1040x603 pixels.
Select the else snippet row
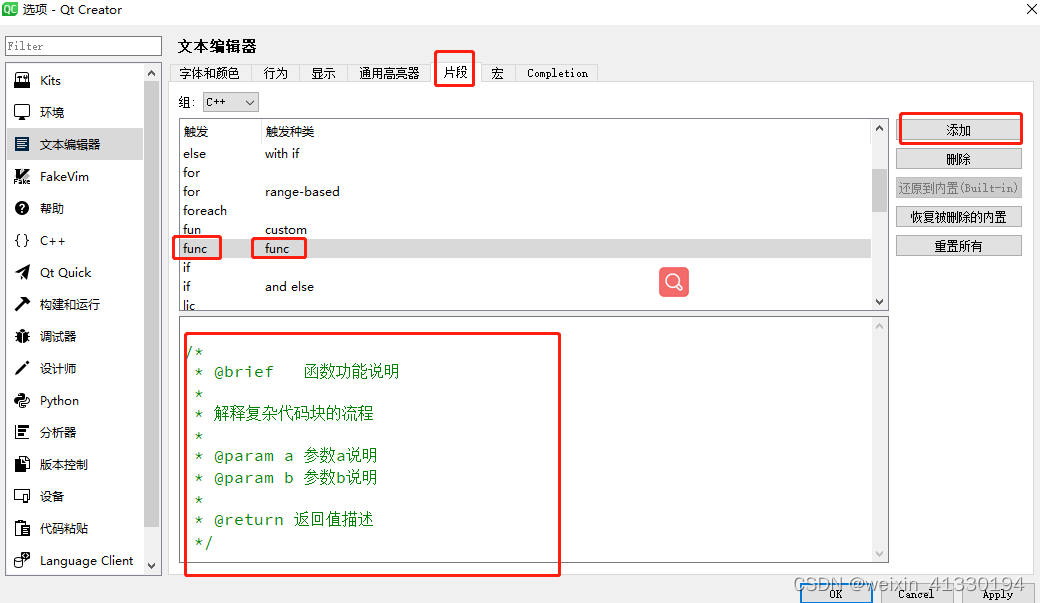coord(525,153)
